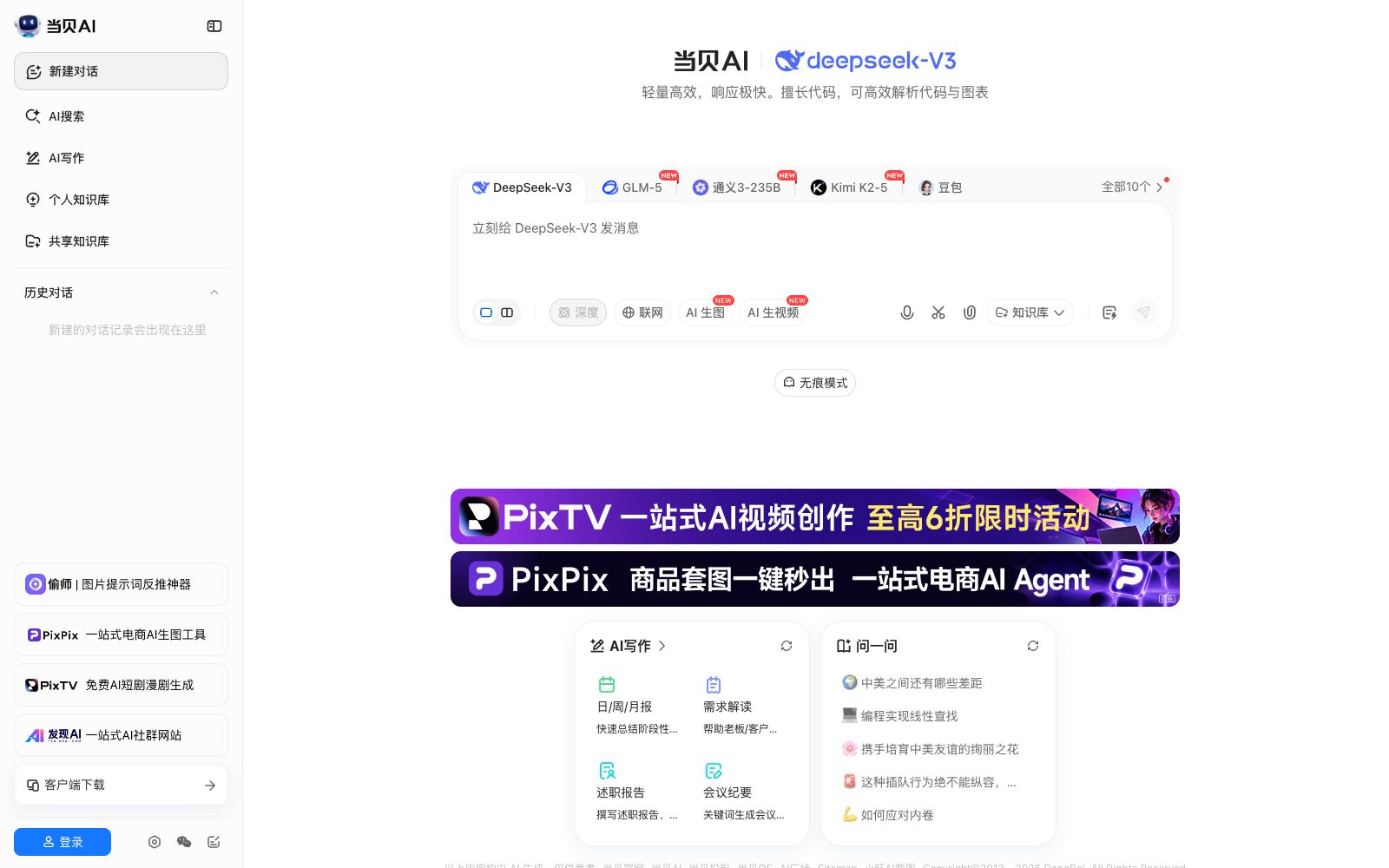Open the PixTV 一站式AI视频创作 banner
The width and height of the screenshot is (1389, 868).
[815, 516]
